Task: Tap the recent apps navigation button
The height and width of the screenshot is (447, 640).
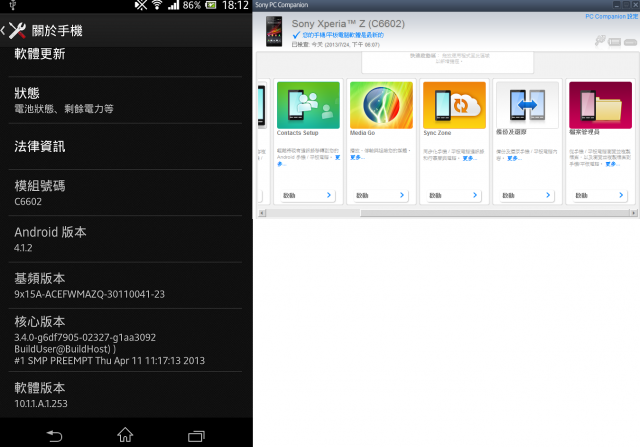Action: point(196,436)
